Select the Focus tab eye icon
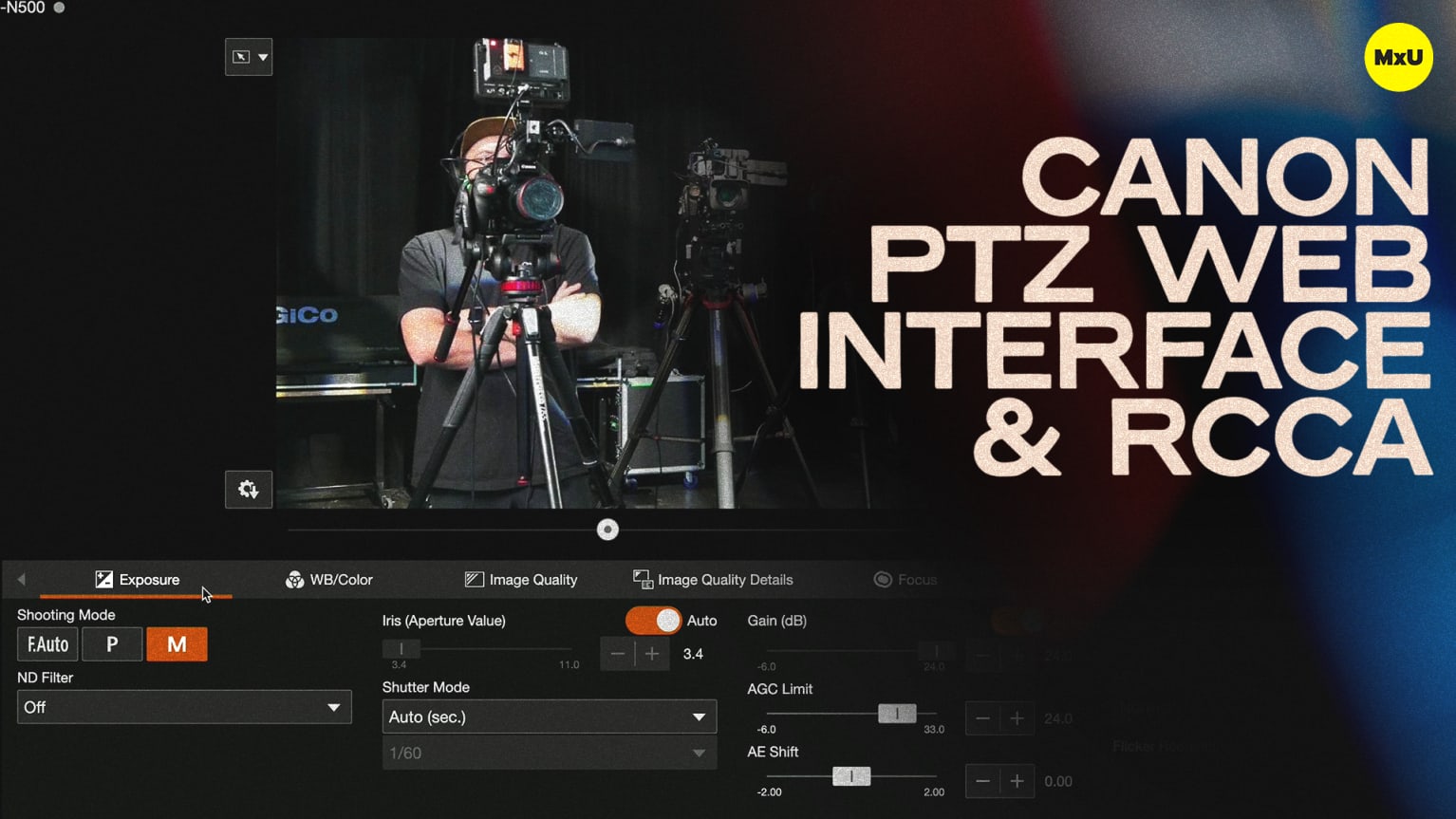Screen dimensions: 1456x819 tap(882, 579)
